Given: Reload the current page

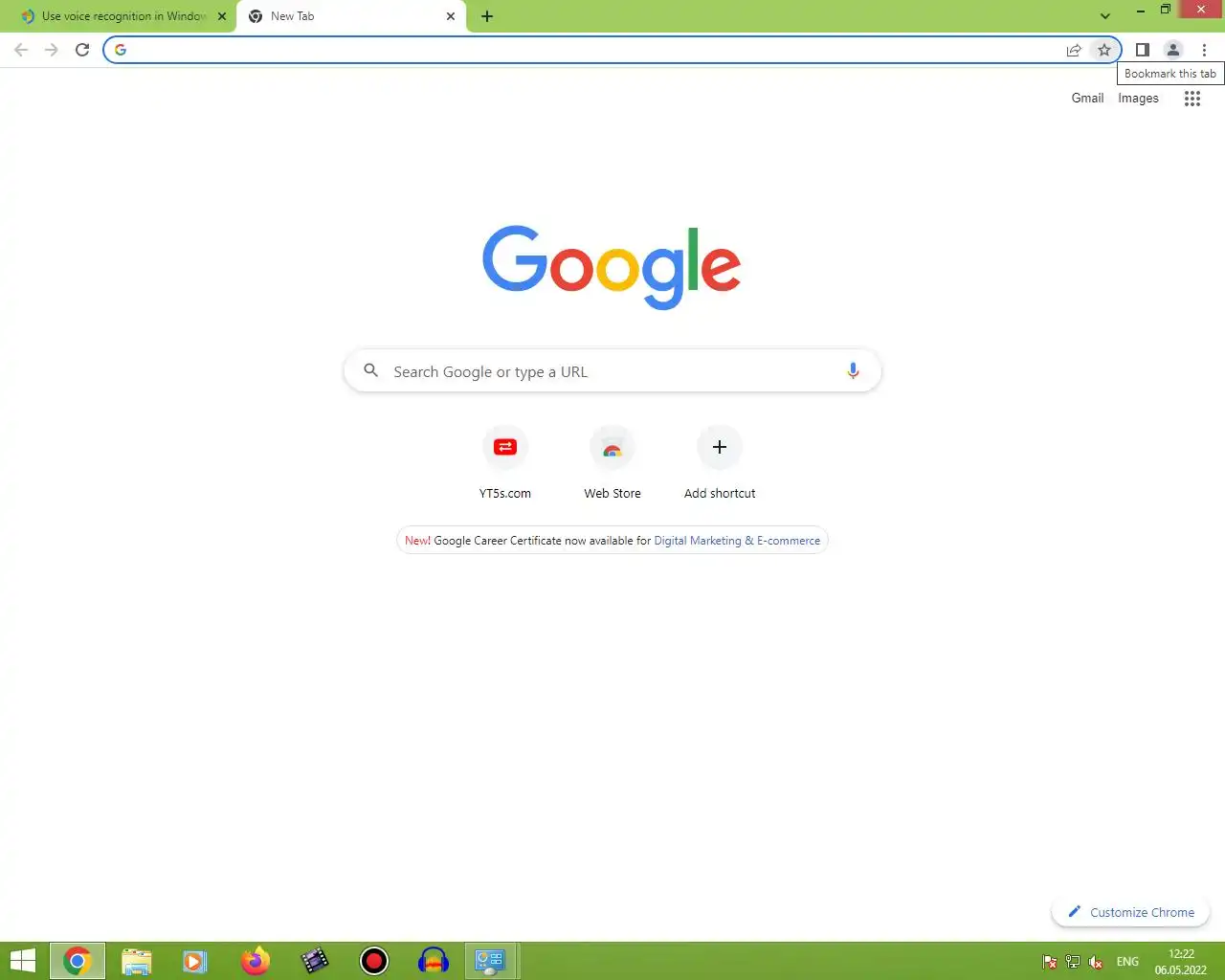Looking at the screenshot, I should [82, 50].
